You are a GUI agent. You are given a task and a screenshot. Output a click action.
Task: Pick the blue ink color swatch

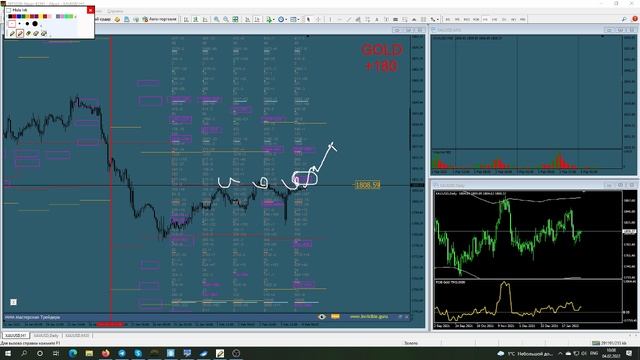click(19, 16)
